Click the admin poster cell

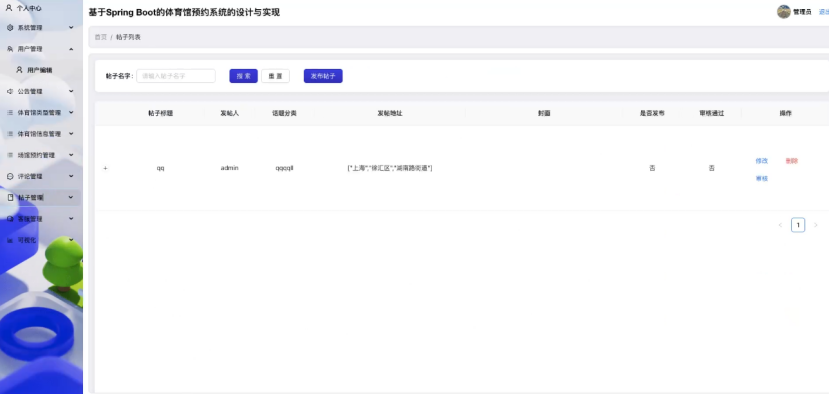point(229,168)
